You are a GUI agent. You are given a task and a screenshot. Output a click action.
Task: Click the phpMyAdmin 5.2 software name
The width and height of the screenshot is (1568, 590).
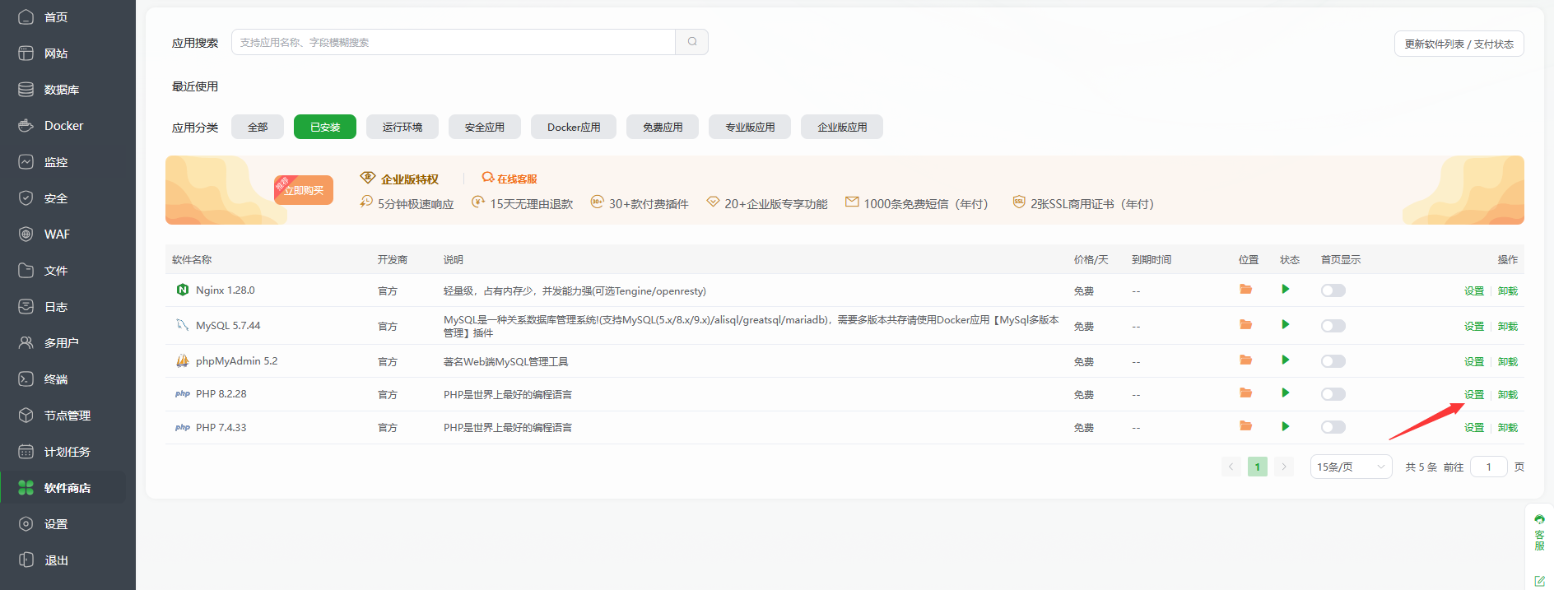pos(236,361)
